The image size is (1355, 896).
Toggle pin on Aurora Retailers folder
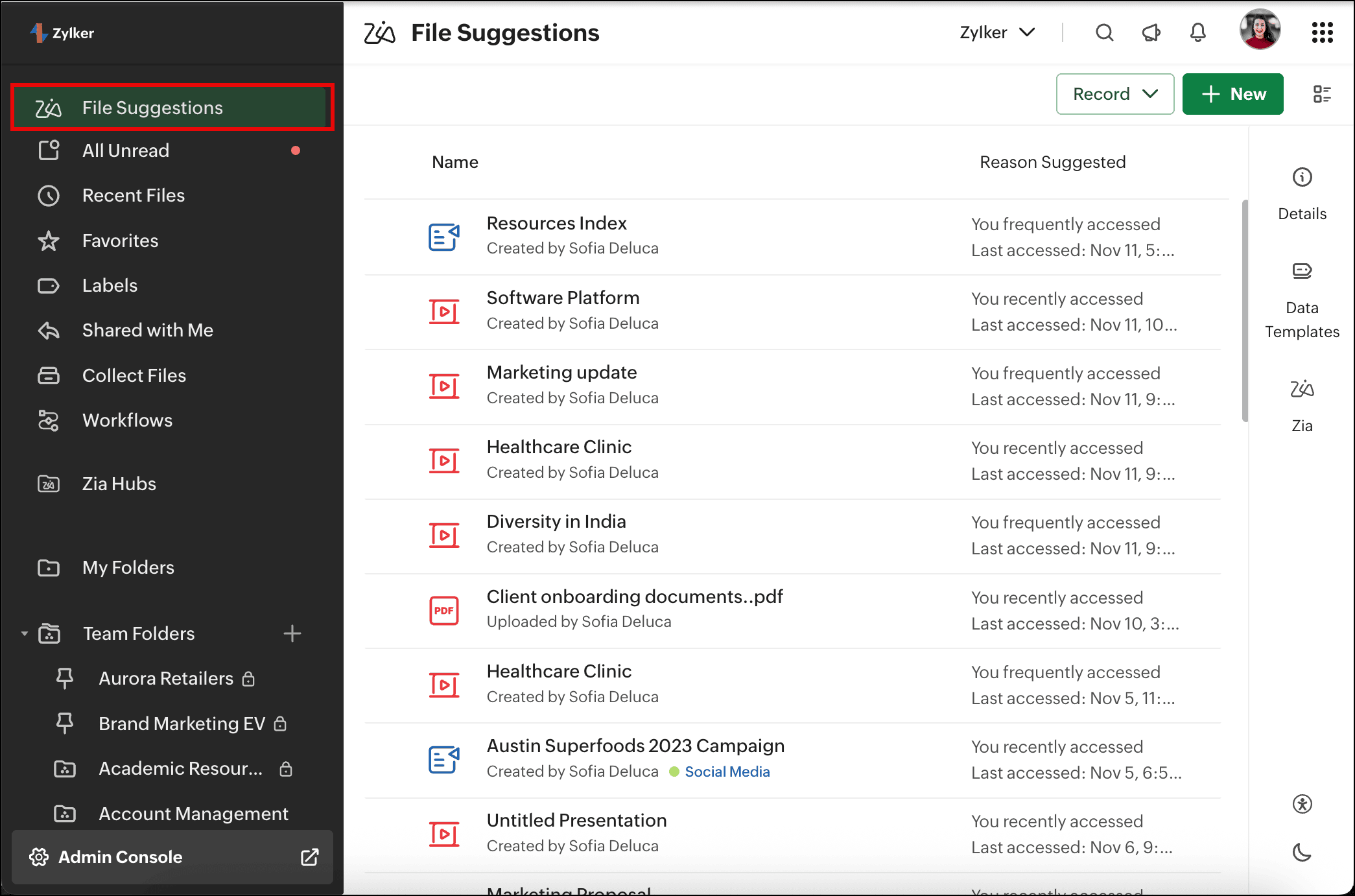pos(65,678)
